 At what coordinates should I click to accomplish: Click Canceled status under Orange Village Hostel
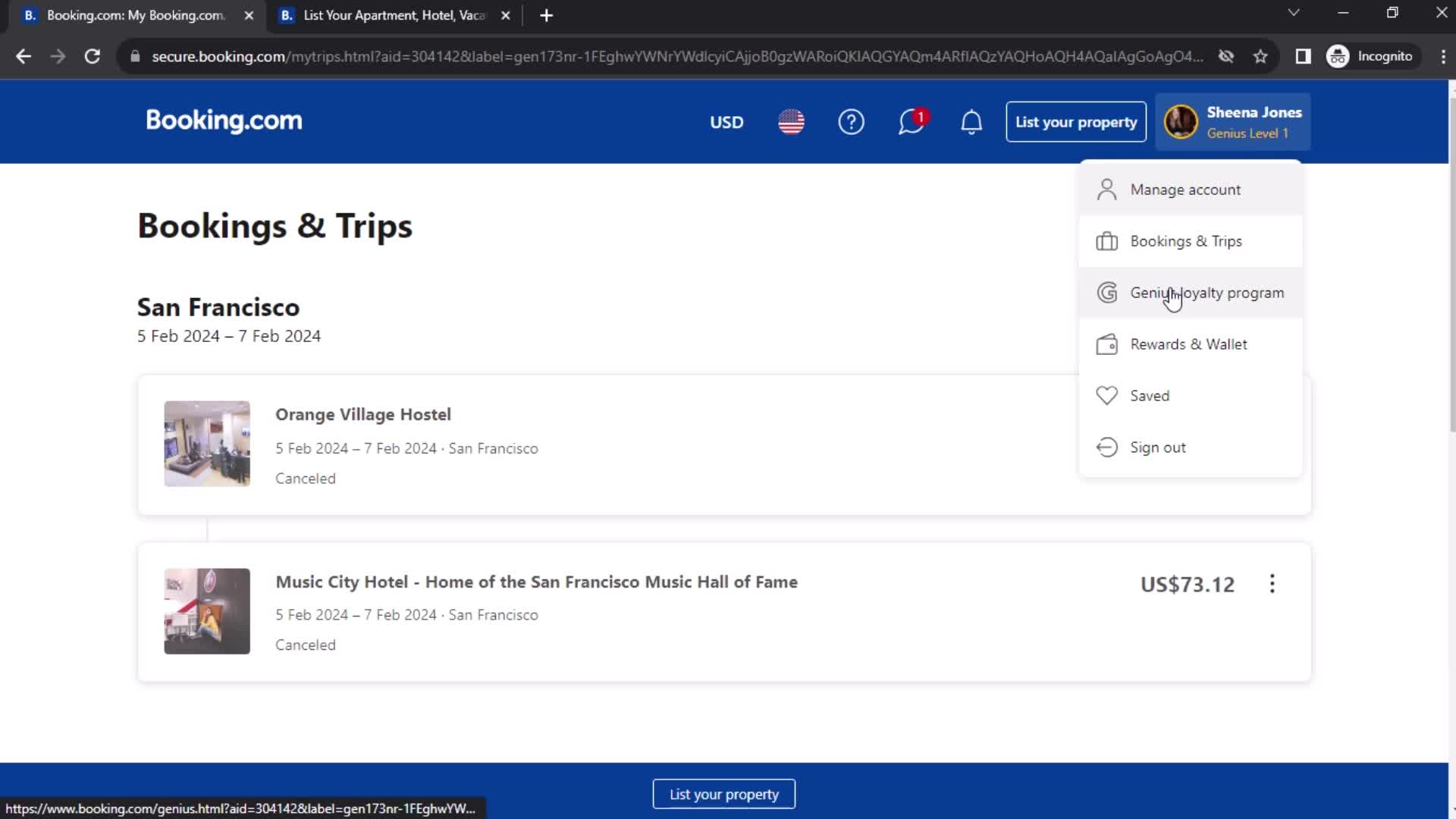coord(305,479)
